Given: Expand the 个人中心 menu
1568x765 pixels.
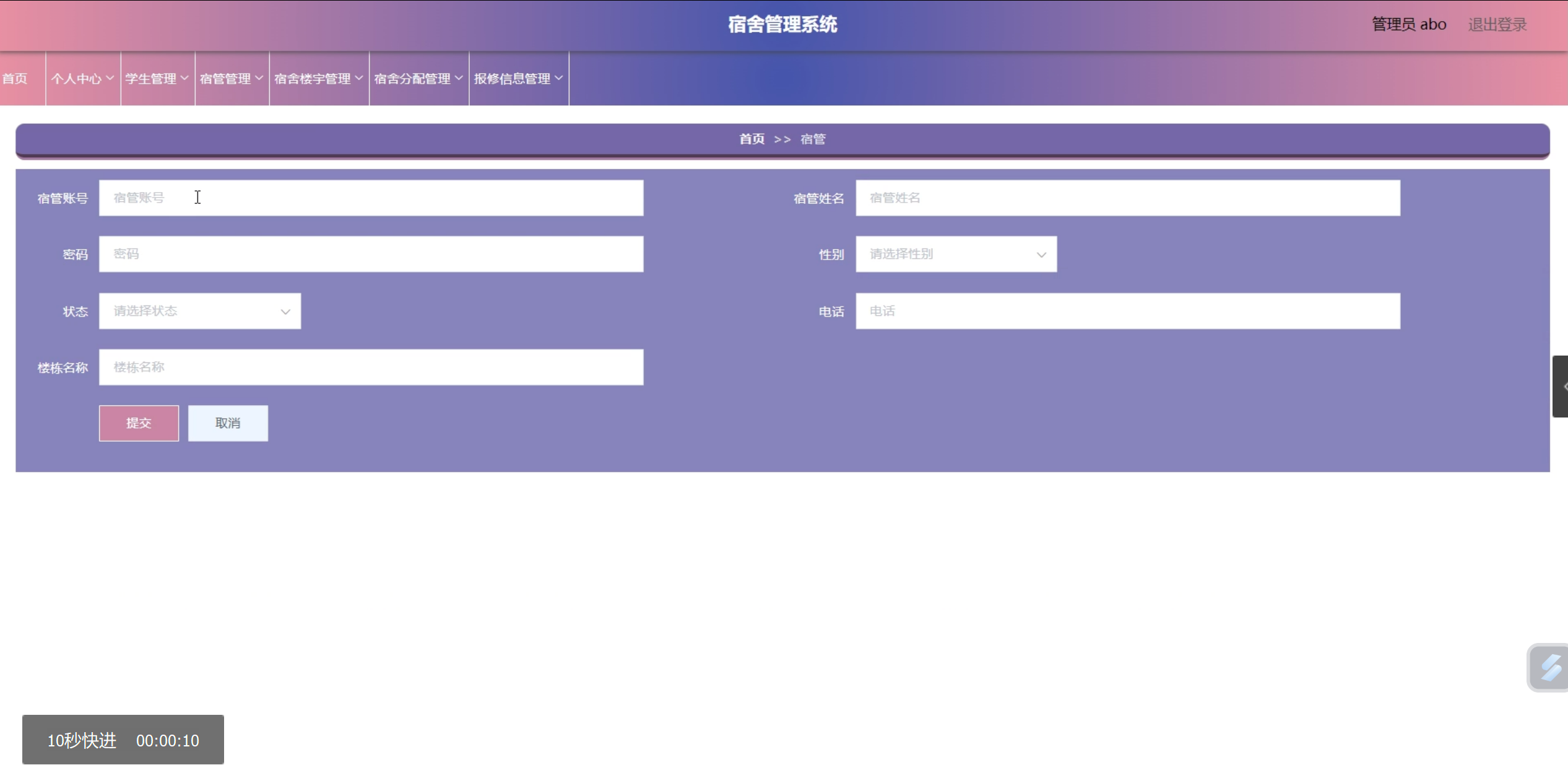Looking at the screenshot, I should point(82,79).
